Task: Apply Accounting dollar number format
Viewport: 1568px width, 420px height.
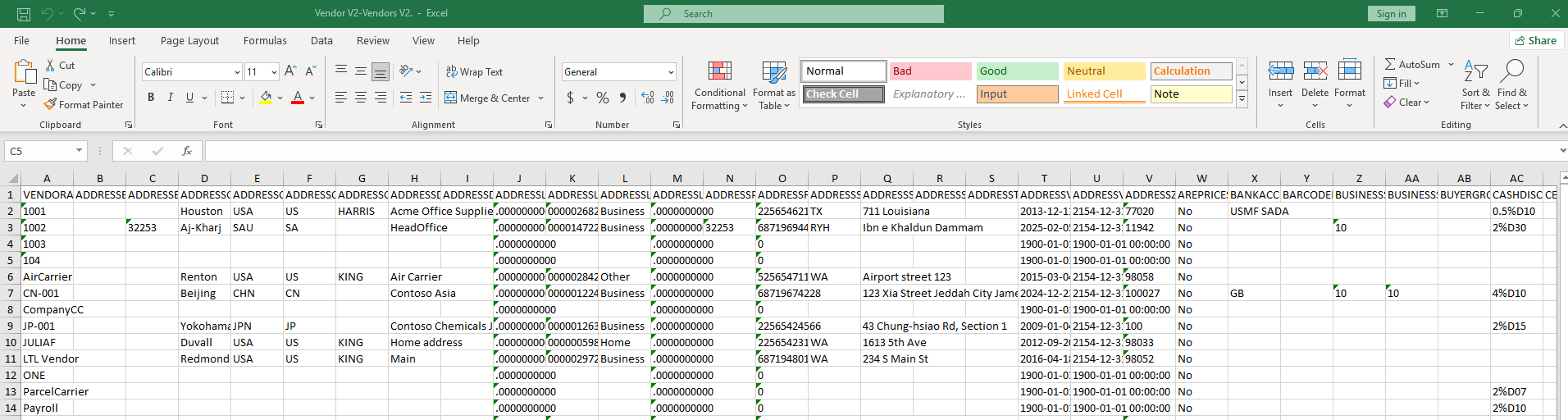Action: pos(570,98)
